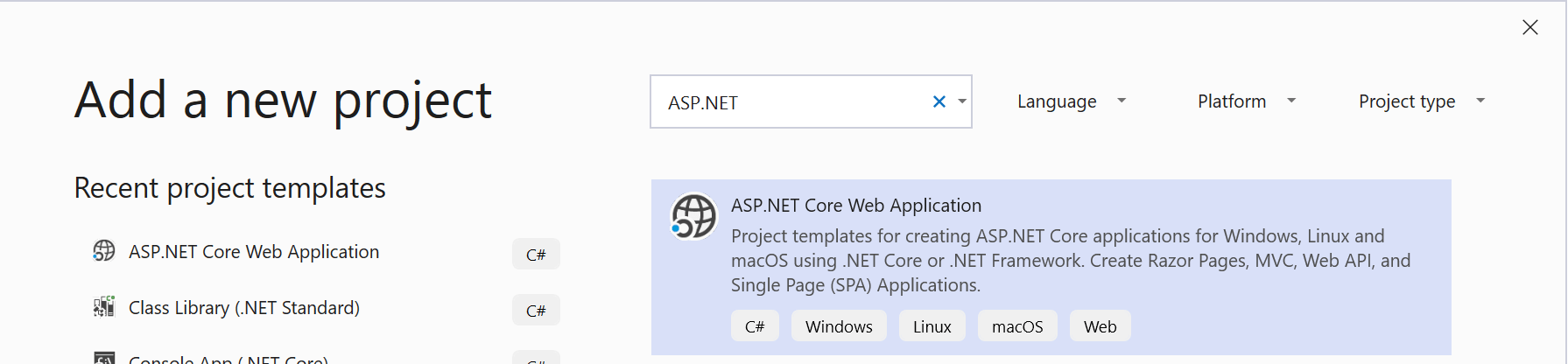The width and height of the screenshot is (1568, 364).
Task: Open the Language filter dropdown
Action: [1072, 101]
